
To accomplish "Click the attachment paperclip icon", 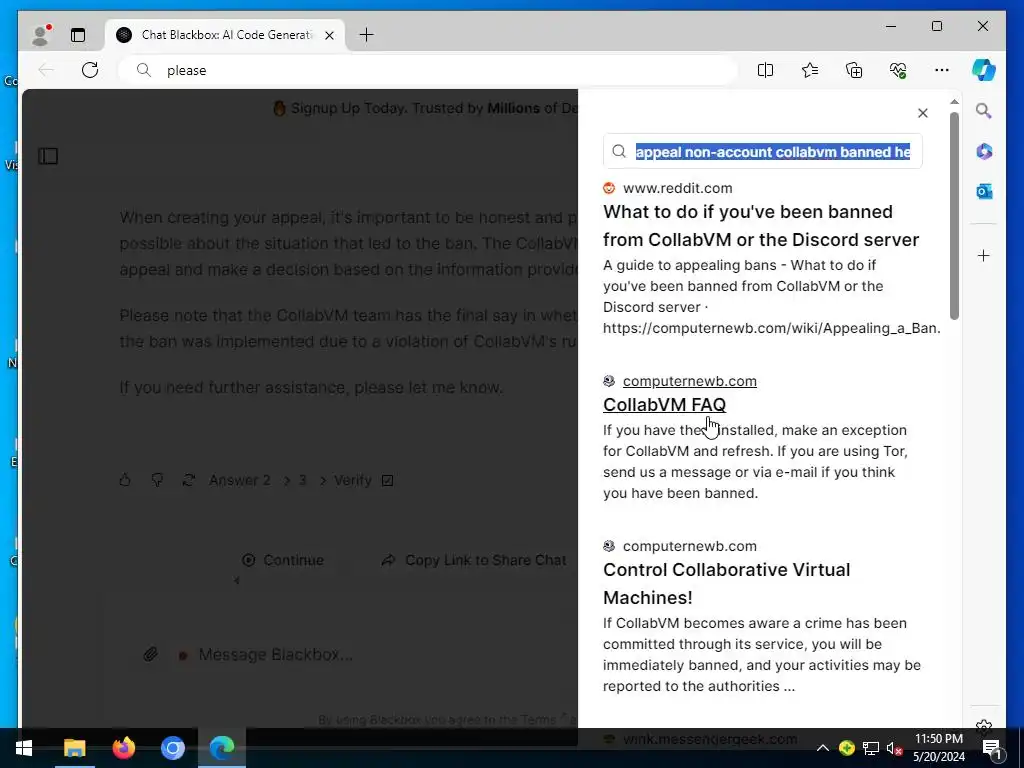I will point(151,654).
